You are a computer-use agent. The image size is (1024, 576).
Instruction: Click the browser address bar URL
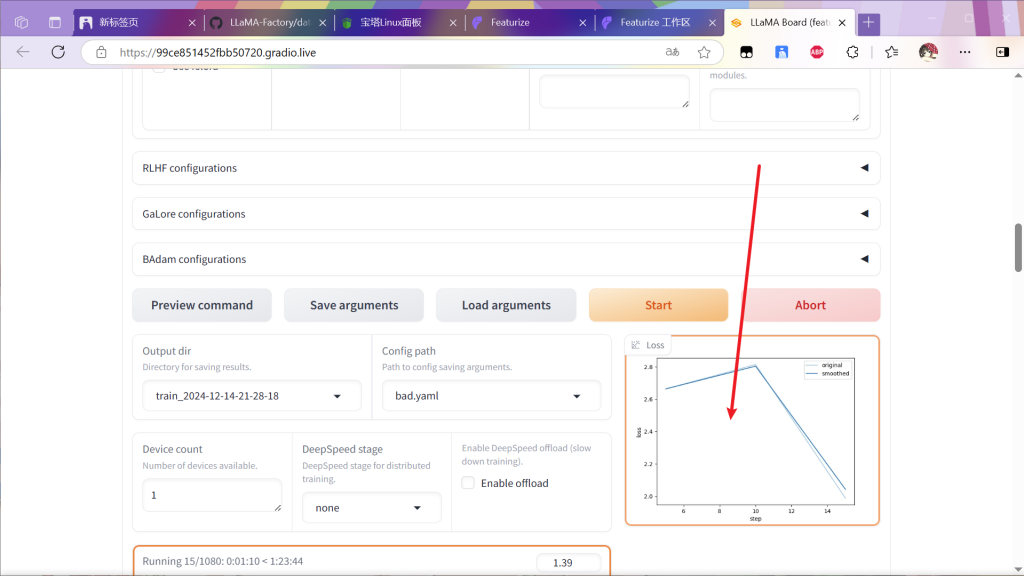click(218, 52)
